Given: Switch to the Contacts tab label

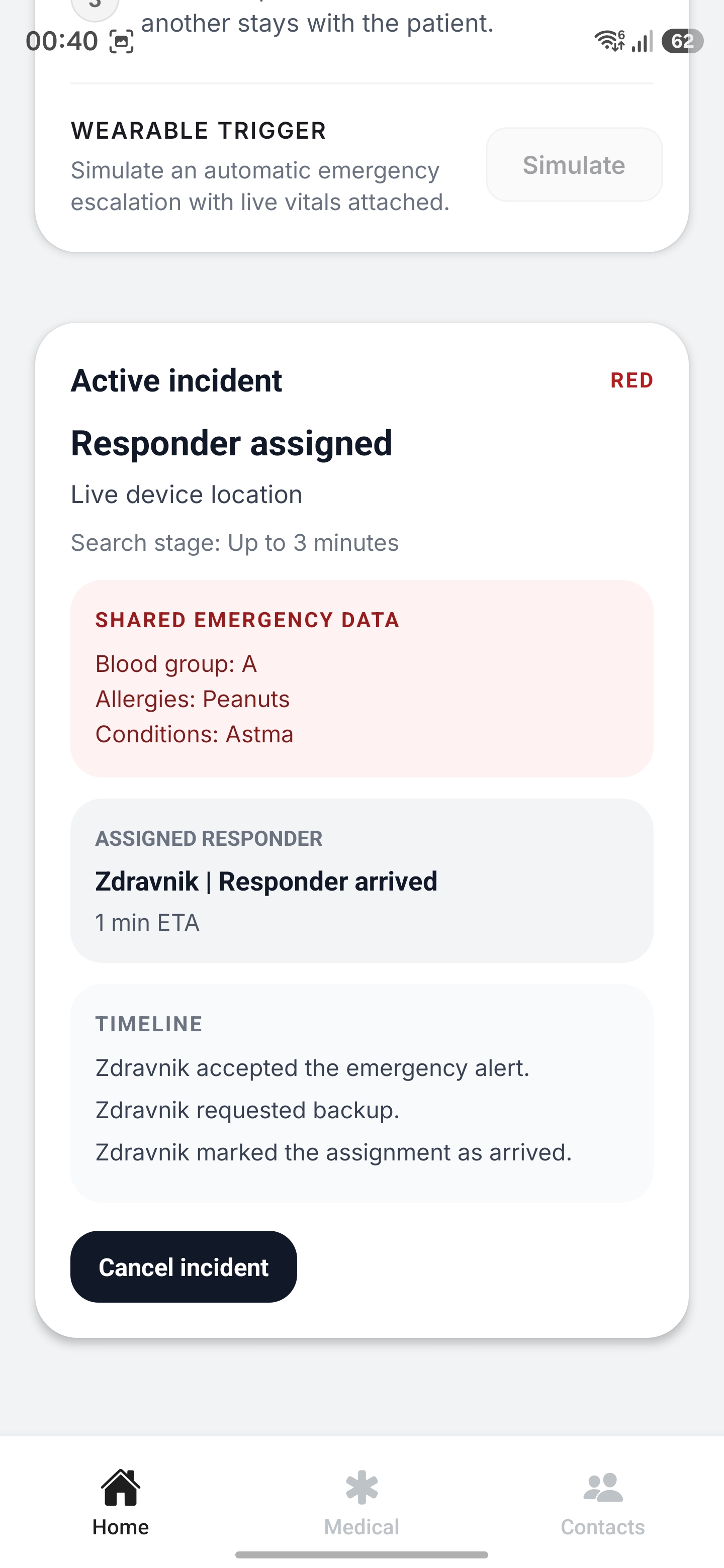Looking at the screenshot, I should click(603, 1527).
